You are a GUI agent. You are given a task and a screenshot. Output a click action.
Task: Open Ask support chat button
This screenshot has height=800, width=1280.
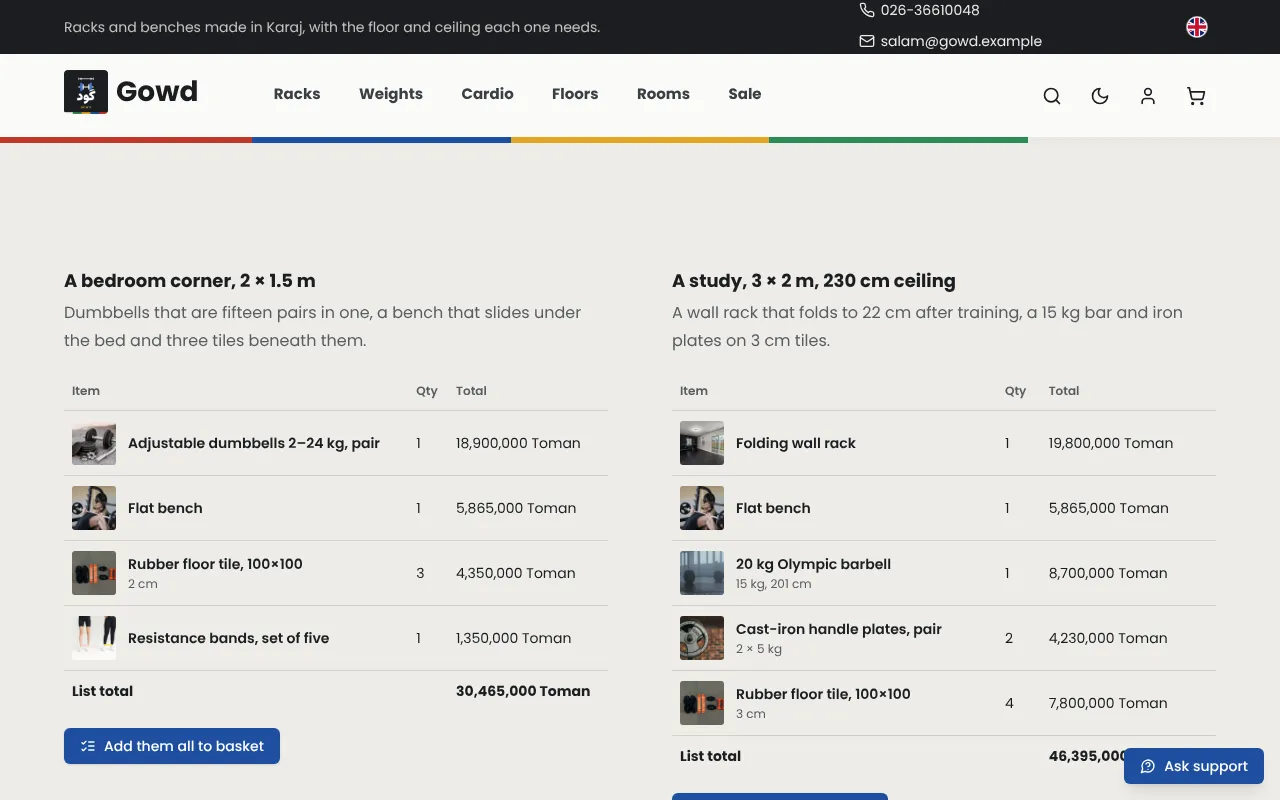point(1194,766)
